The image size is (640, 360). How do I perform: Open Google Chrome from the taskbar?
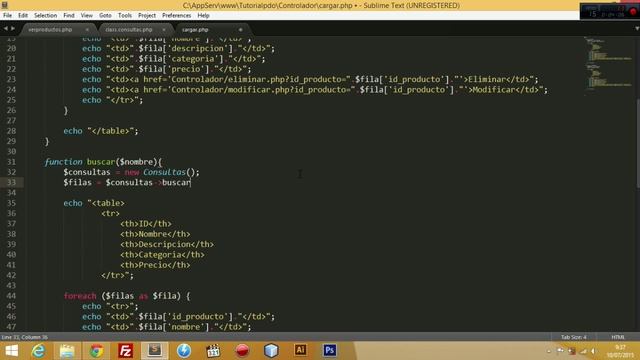96,351
